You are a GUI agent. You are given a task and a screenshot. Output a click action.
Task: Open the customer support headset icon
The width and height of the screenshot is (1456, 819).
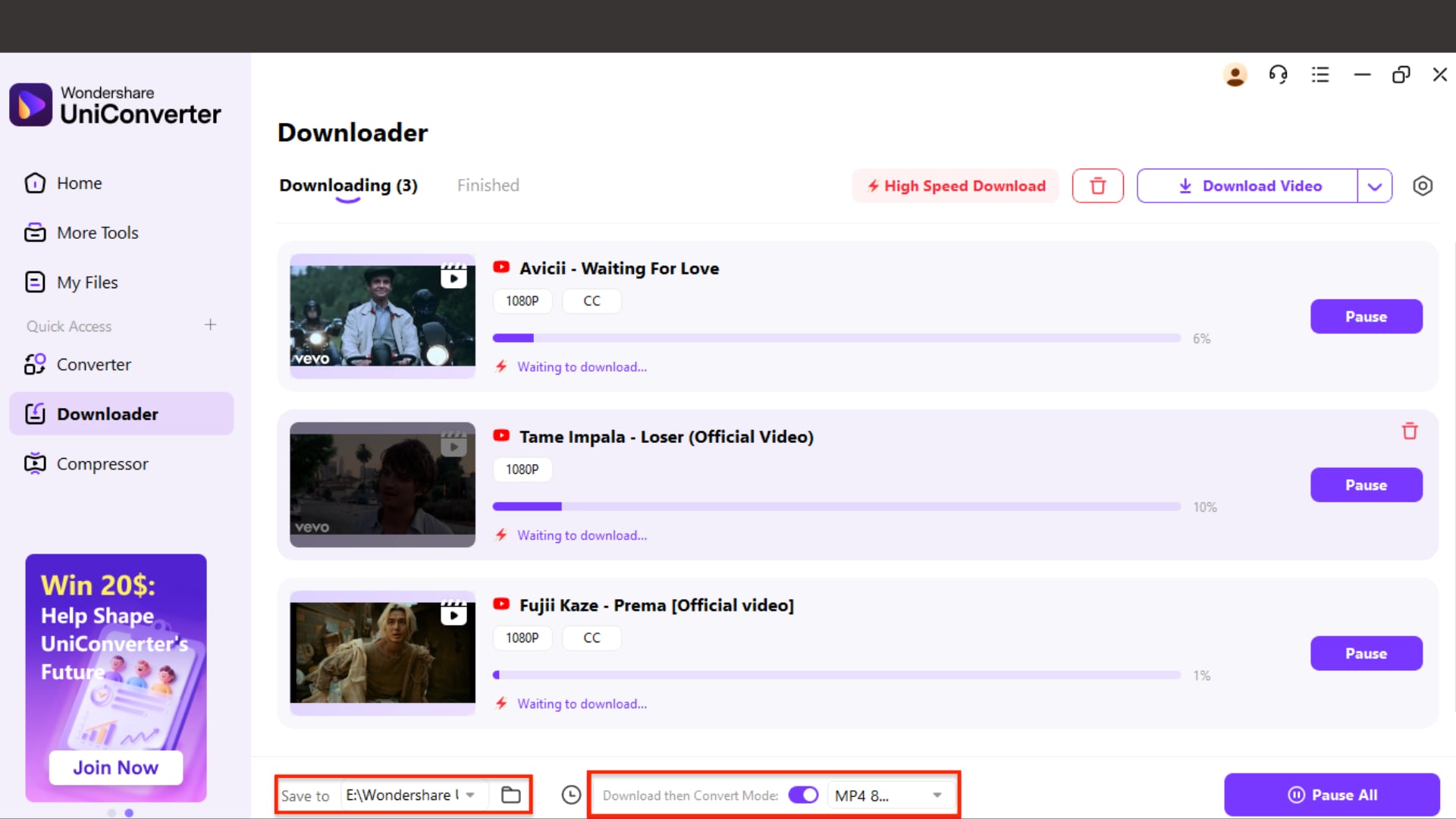point(1278,74)
